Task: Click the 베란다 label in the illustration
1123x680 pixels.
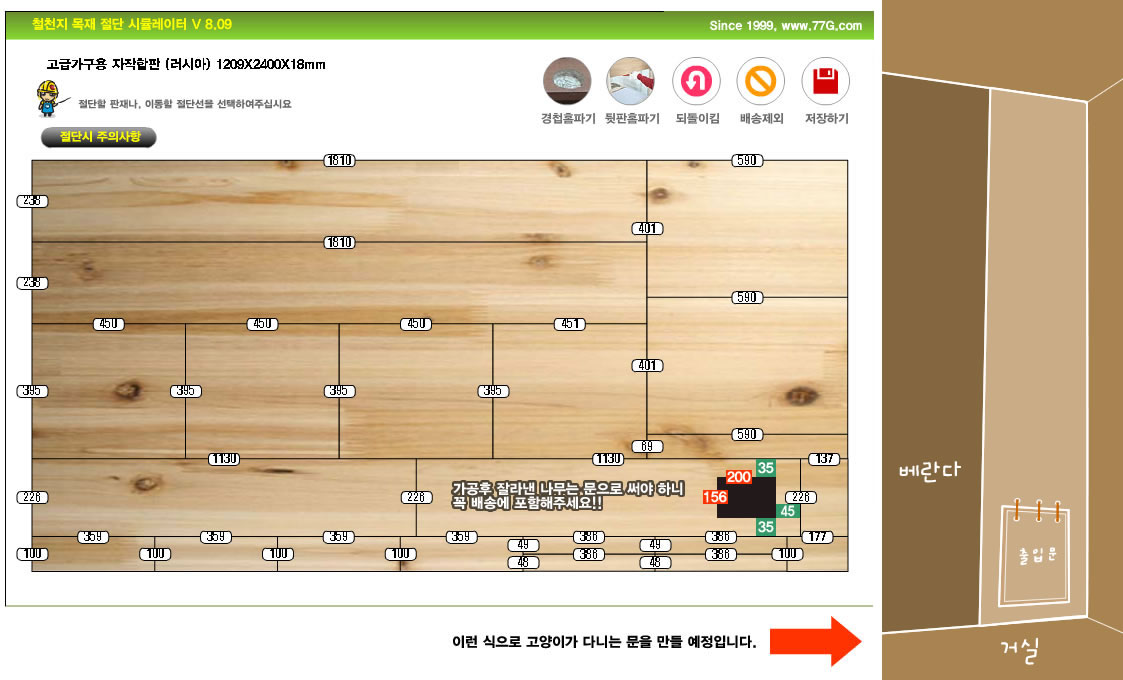Action: 929,470
